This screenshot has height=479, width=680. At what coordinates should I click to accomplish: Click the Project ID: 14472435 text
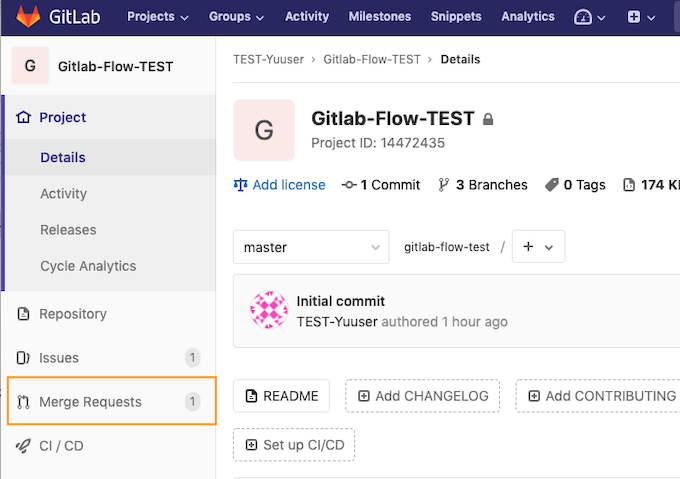coord(378,143)
